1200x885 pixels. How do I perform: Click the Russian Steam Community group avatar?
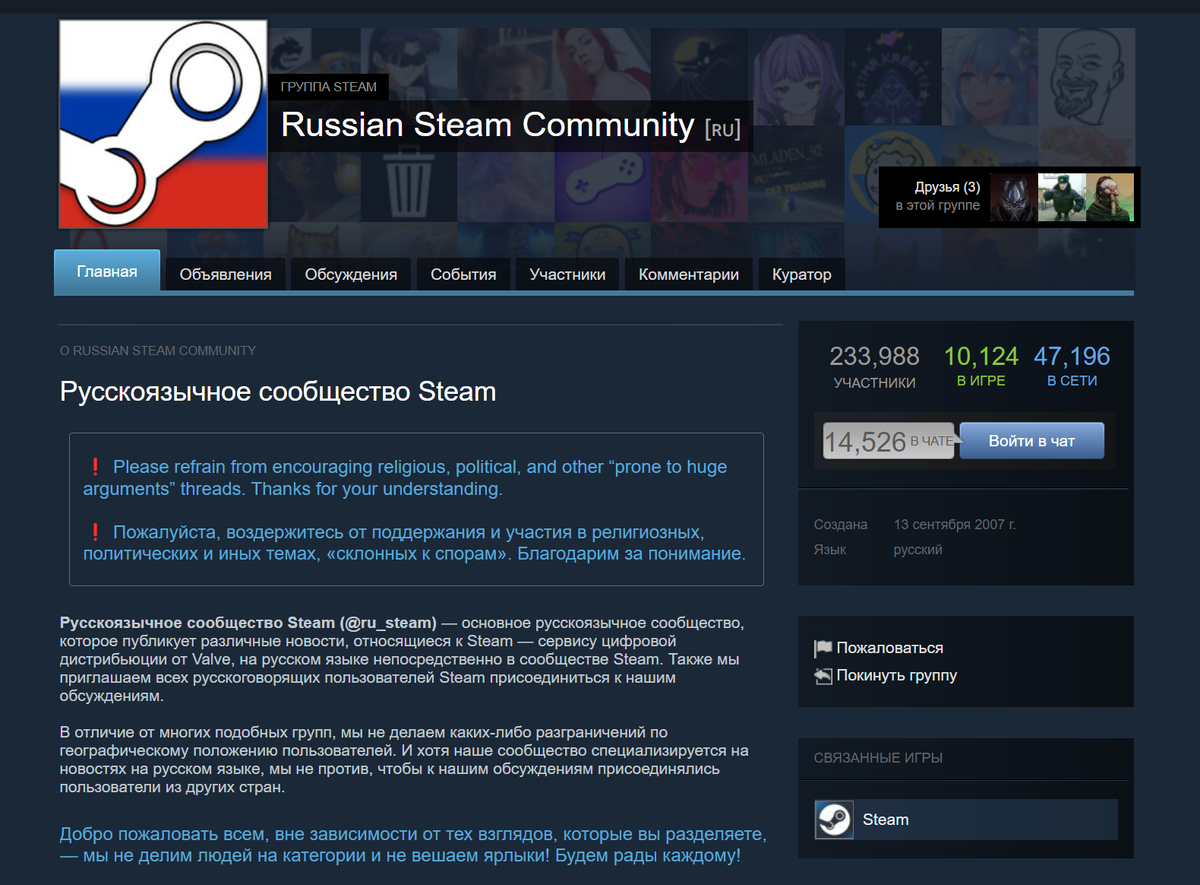coord(163,124)
